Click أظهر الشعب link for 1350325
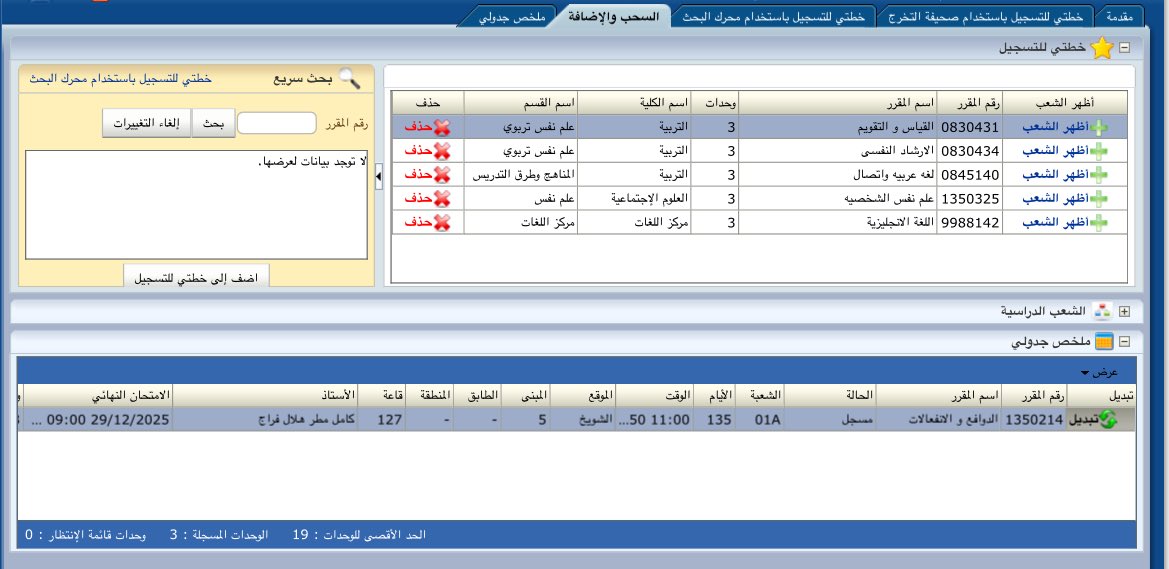The image size is (1169, 569). (x=1056, y=199)
